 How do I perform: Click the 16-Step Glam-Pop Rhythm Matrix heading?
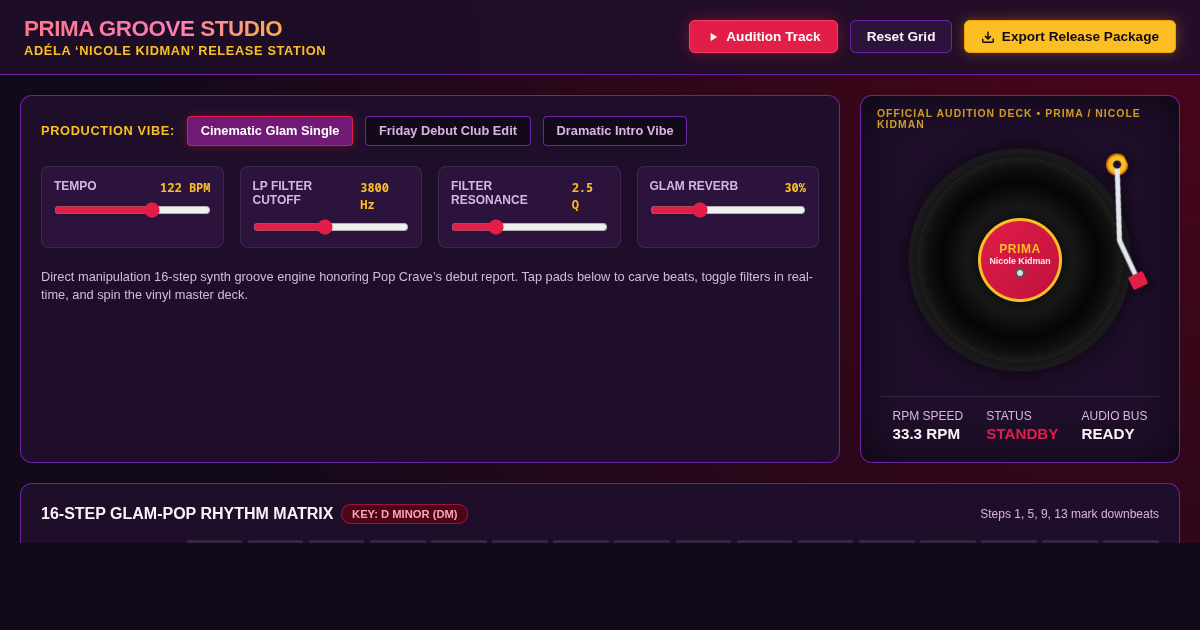[187, 514]
